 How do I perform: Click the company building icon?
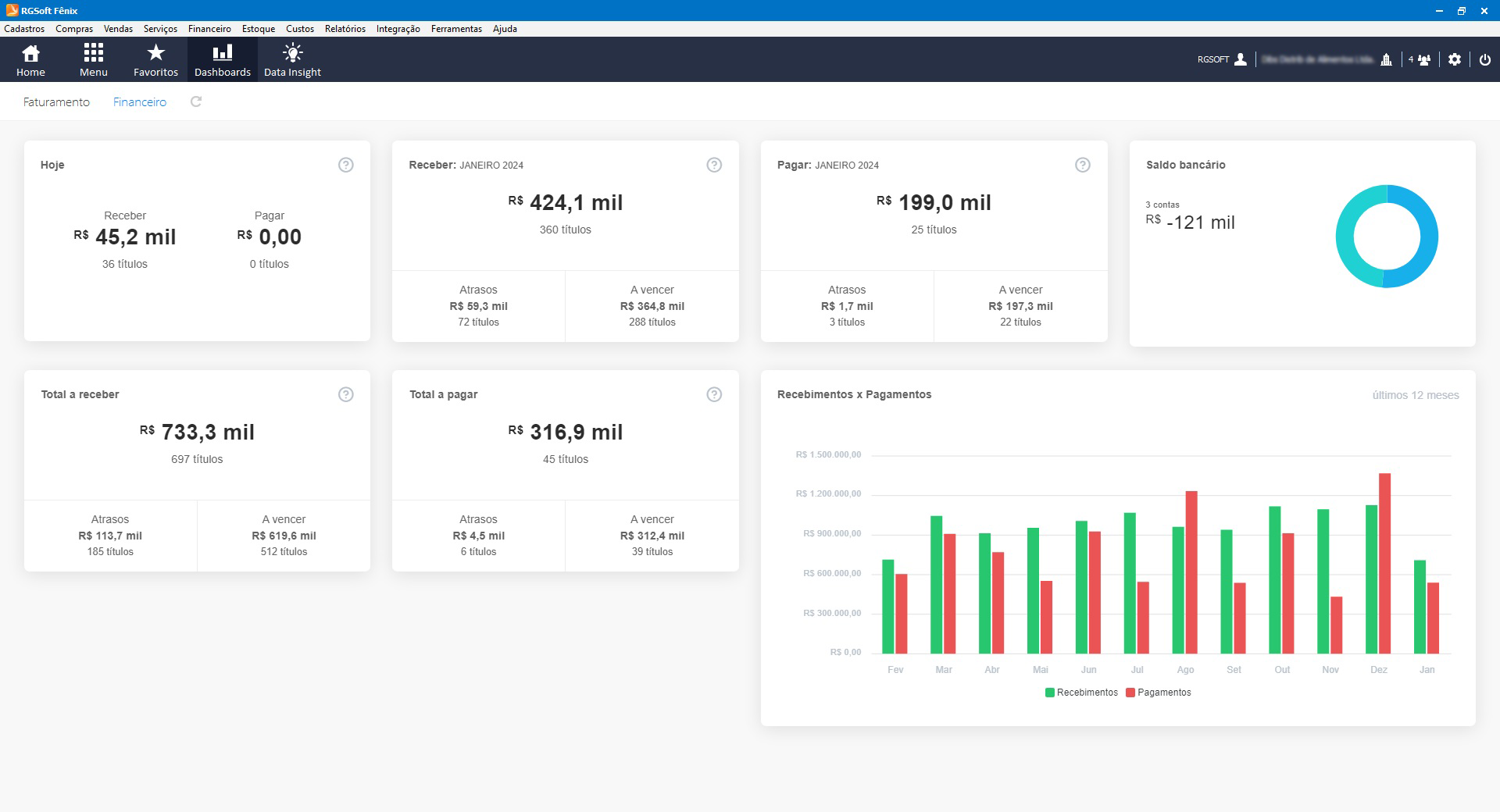point(1386,59)
